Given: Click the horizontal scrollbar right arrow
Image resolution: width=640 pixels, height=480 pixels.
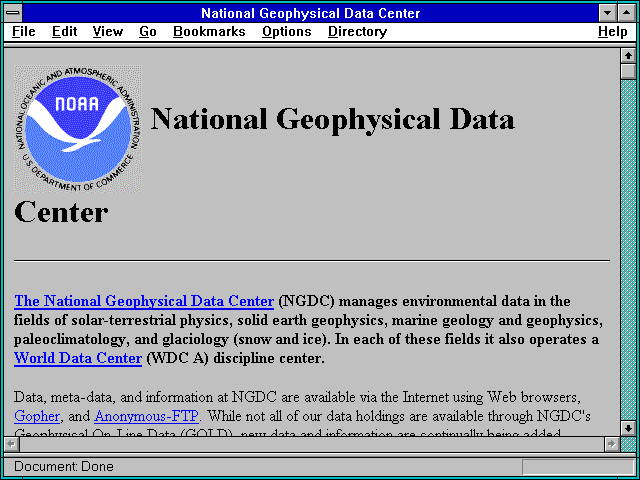Looking at the screenshot, I should 611,444.
